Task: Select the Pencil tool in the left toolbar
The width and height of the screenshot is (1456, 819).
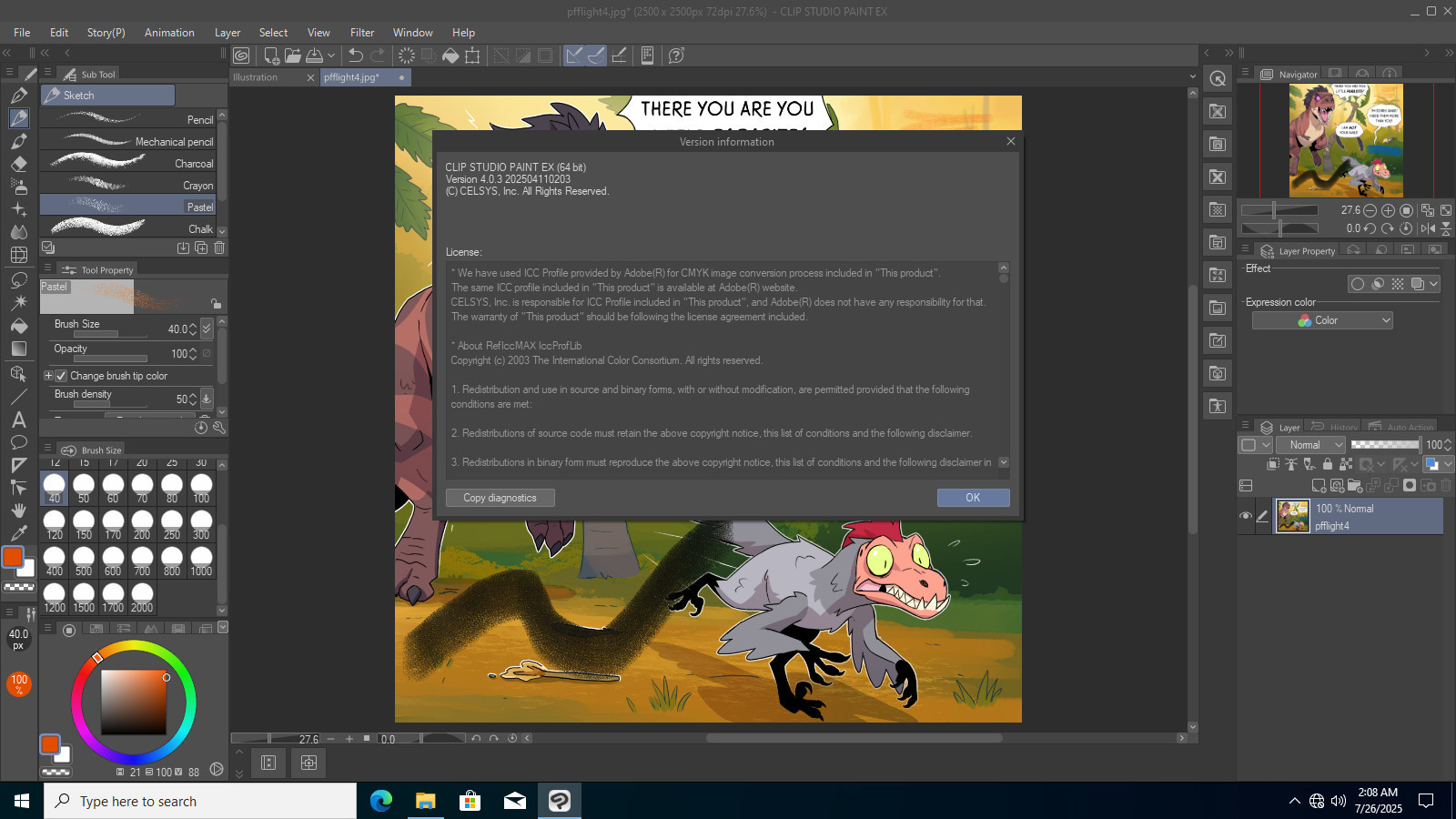Action: coord(19,118)
